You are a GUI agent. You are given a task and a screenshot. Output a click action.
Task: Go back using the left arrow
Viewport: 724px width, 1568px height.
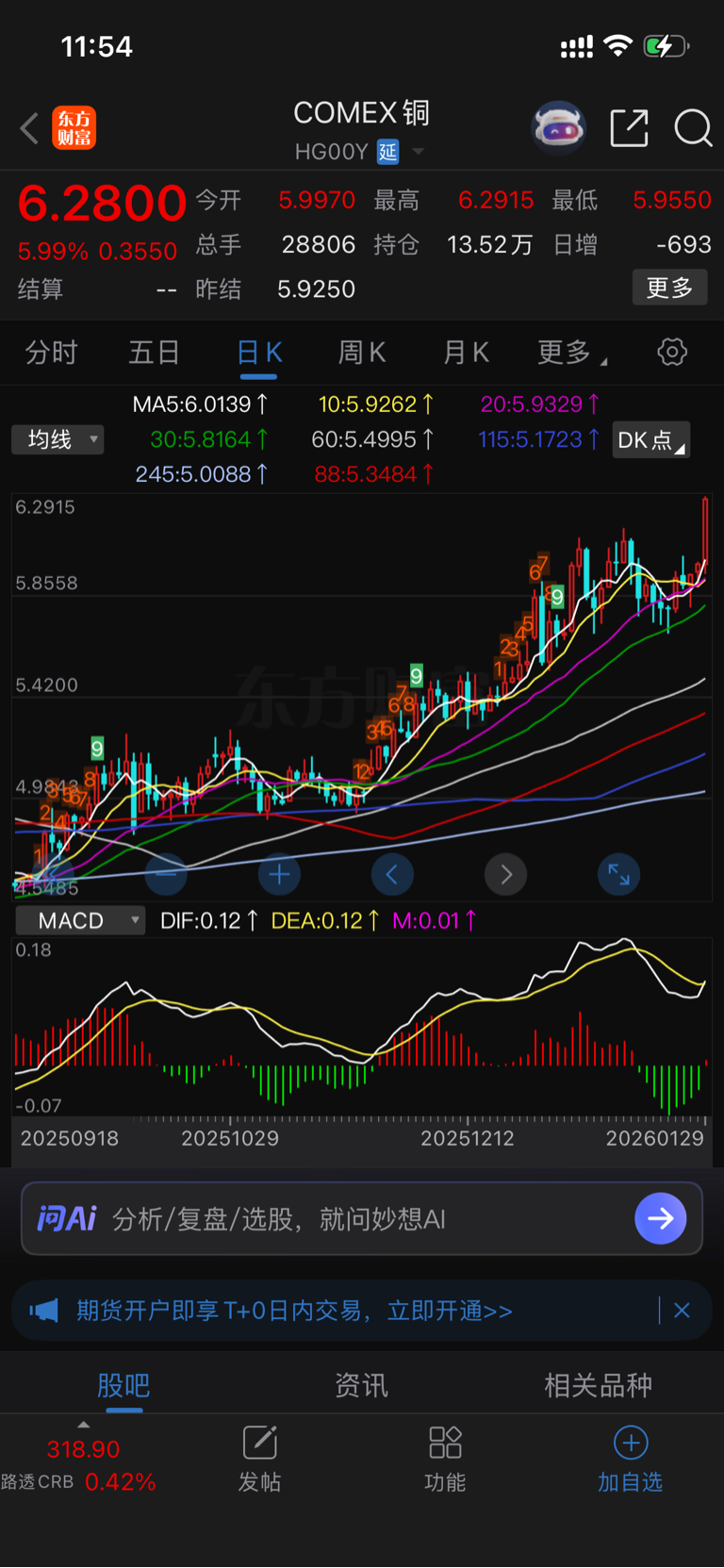point(29,128)
